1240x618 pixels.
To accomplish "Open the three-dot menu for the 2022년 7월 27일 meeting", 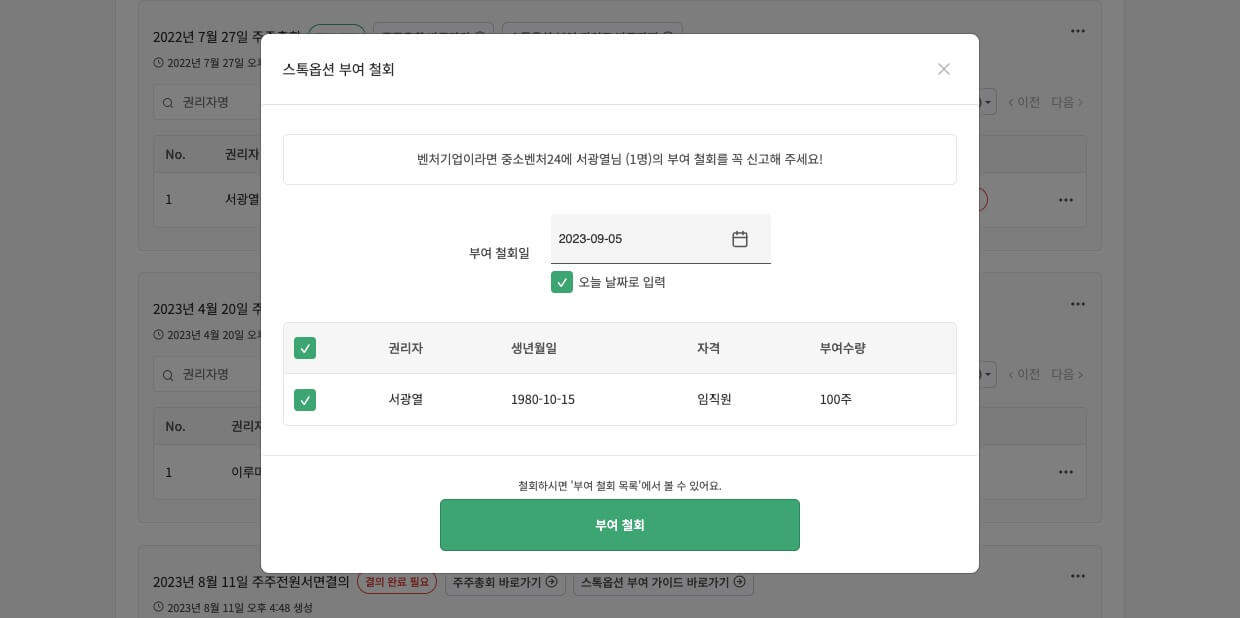I will 1078,31.
